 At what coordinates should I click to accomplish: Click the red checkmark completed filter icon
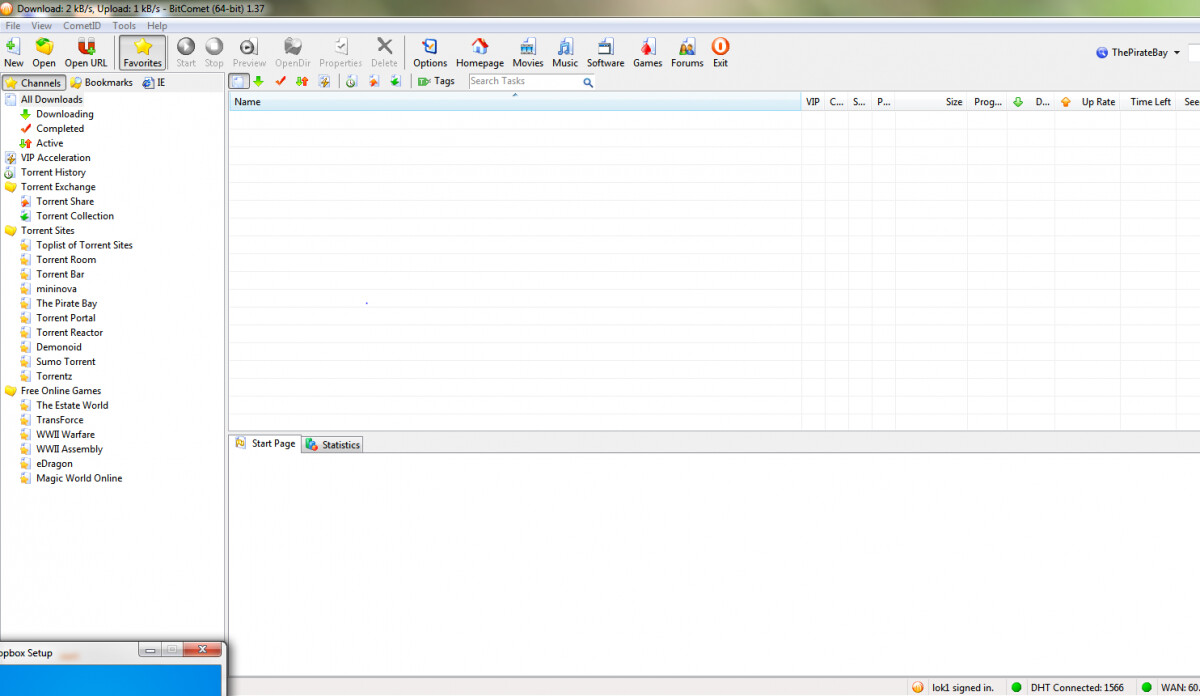[280, 82]
